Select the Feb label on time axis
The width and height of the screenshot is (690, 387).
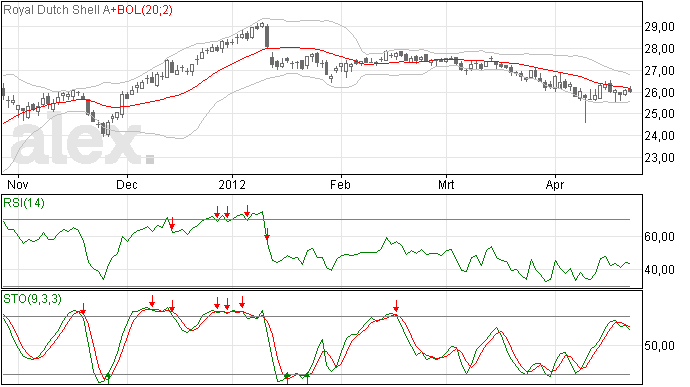[x=340, y=185]
